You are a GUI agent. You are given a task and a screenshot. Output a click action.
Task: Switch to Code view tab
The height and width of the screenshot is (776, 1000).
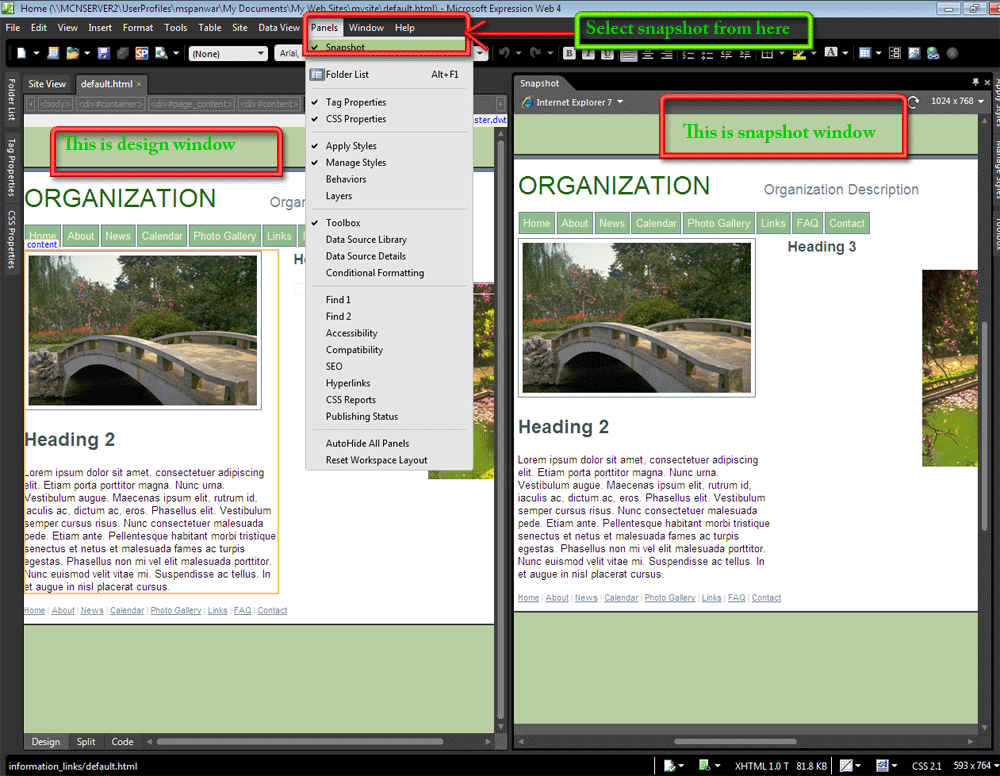[122, 742]
